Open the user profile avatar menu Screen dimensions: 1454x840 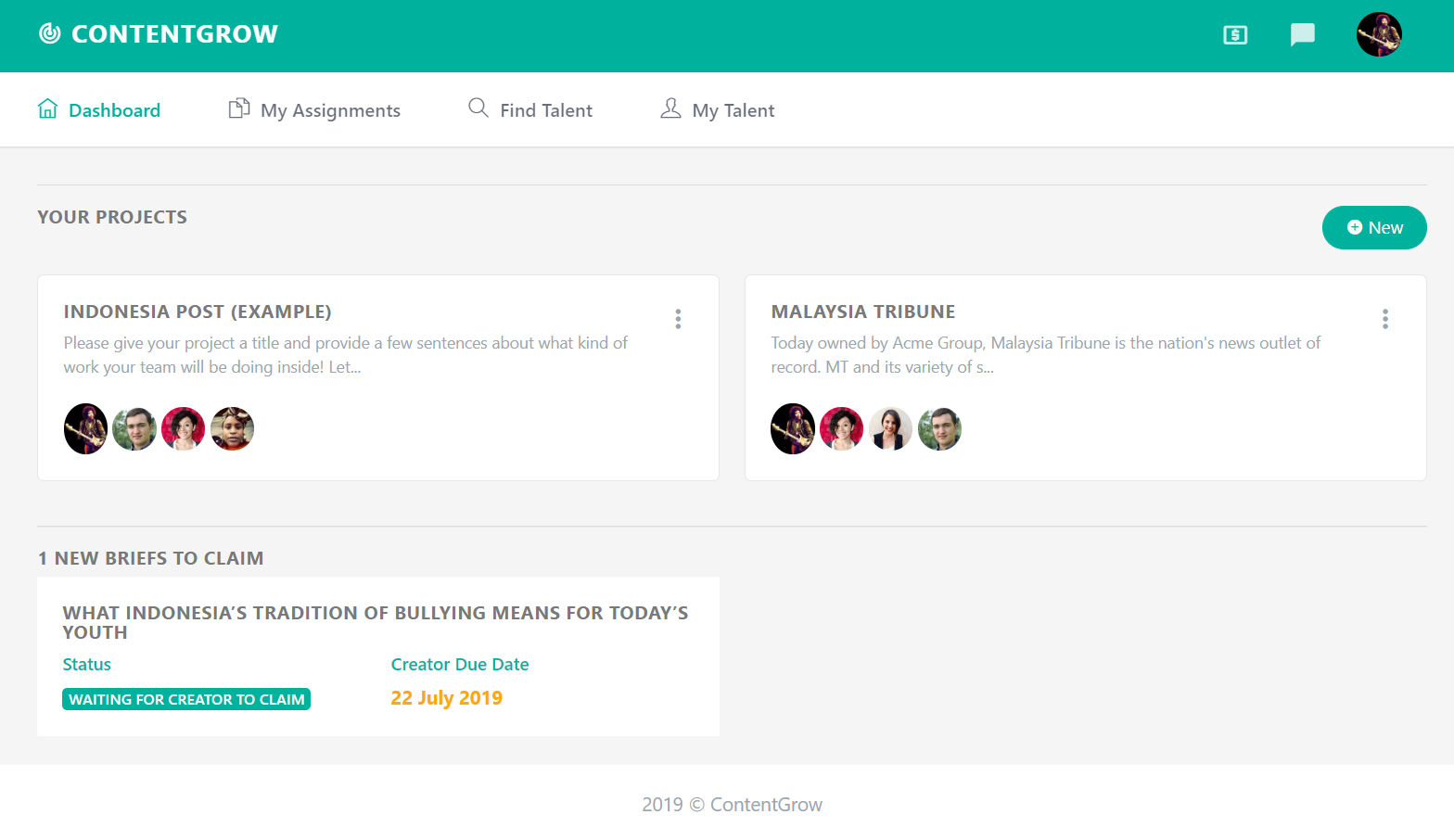(x=1379, y=34)
